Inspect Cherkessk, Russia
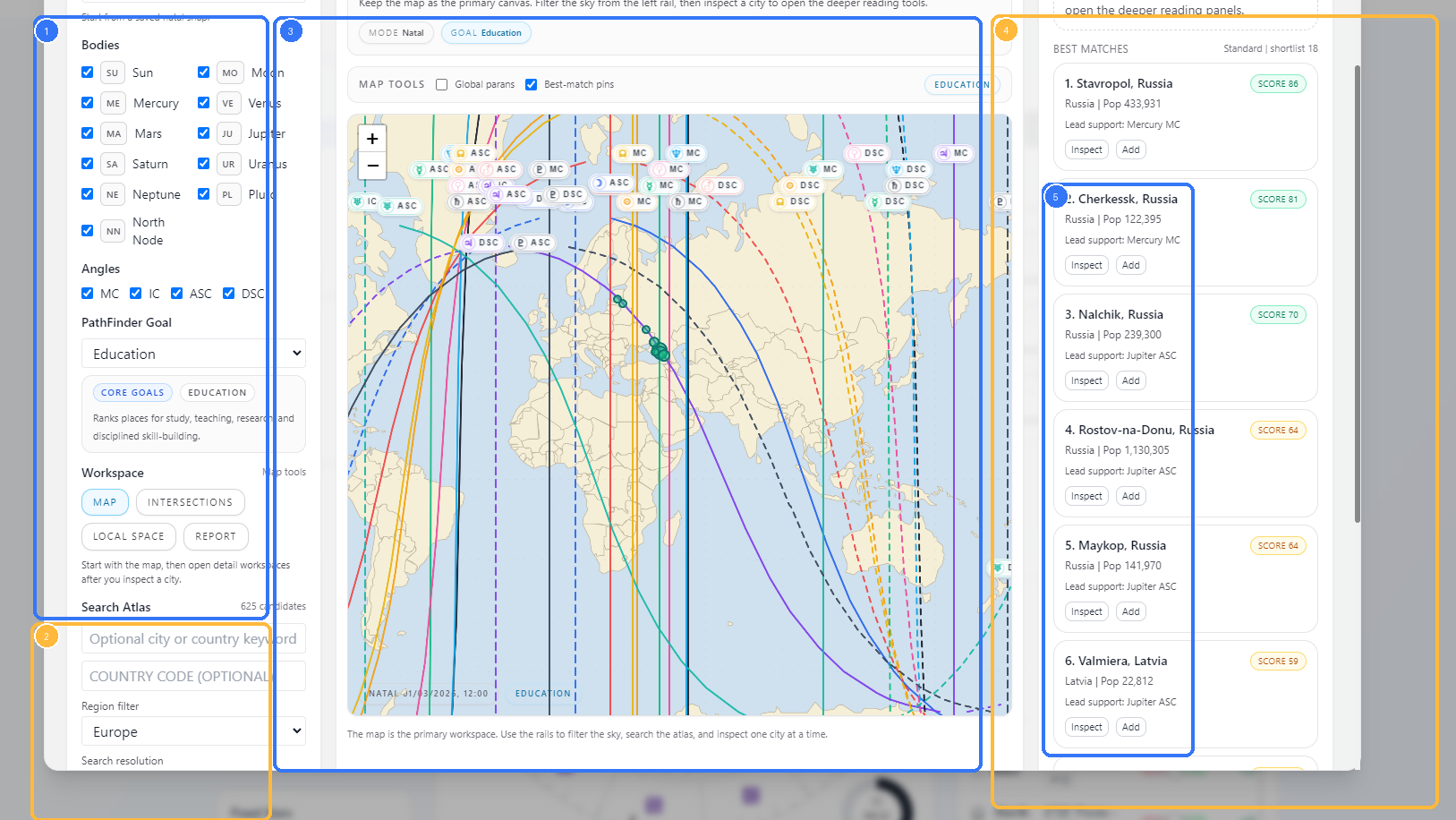Image resolution: width=1456 pixels, height=820 pixels. click(1086, 265)
